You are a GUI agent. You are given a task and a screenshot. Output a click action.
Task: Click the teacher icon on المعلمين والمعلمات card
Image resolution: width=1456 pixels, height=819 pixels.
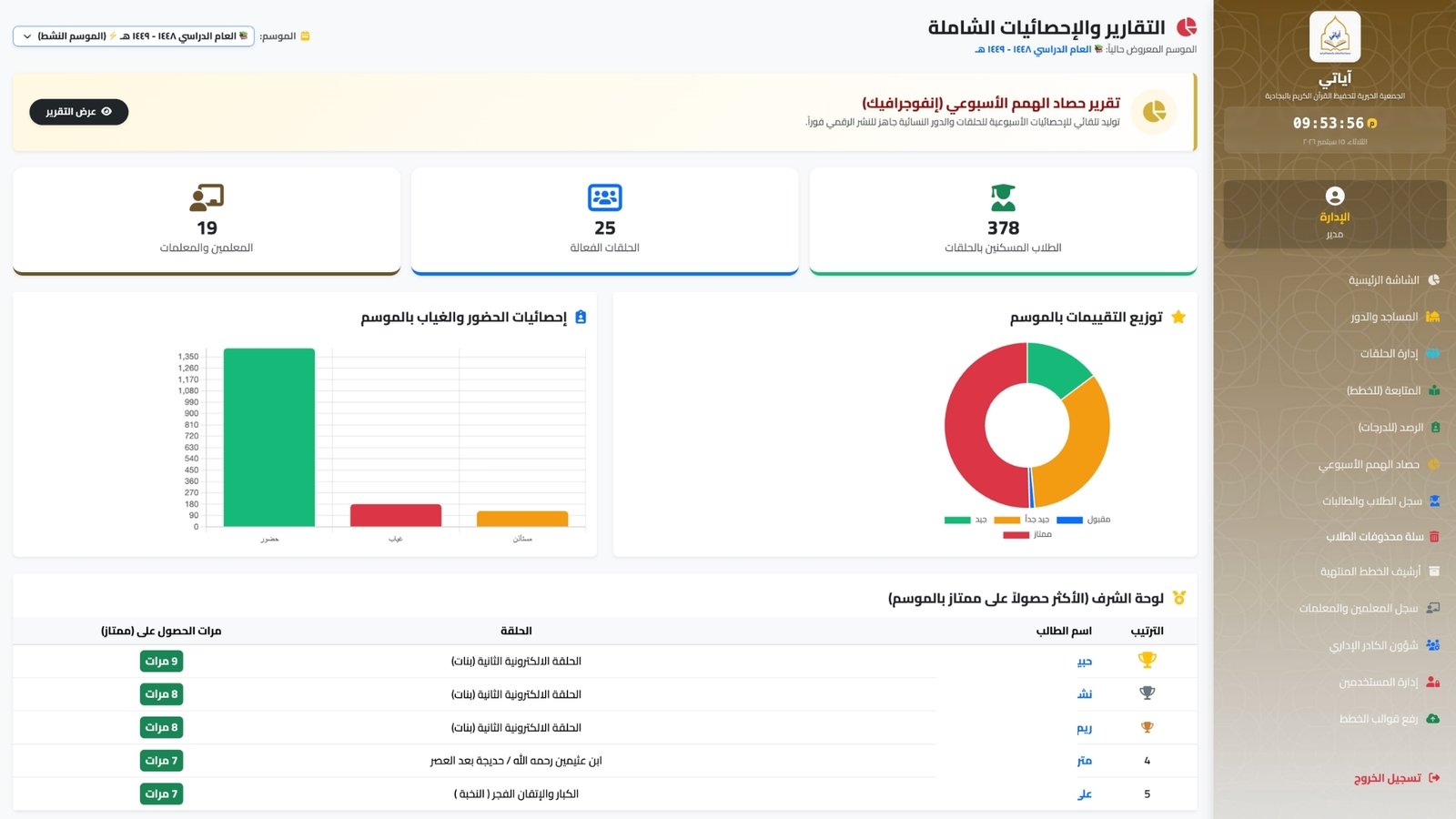[207, 197]
